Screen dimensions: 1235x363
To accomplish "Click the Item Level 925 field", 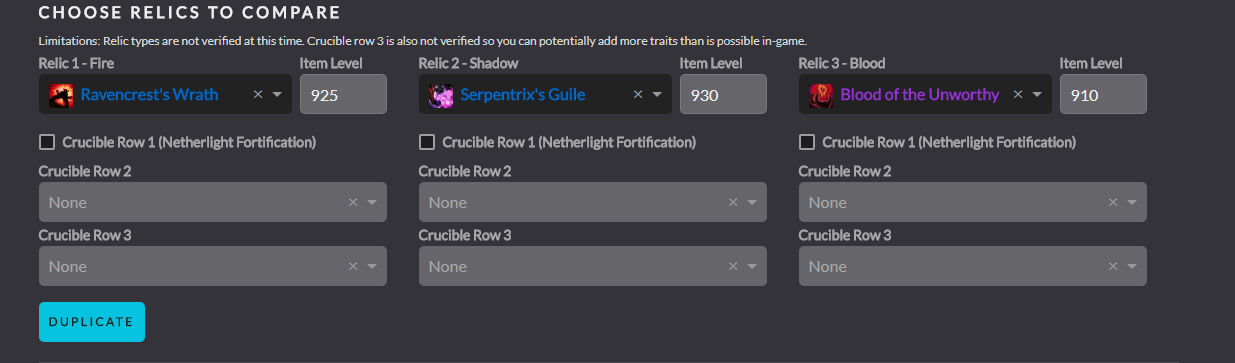I will coord(343,94).
